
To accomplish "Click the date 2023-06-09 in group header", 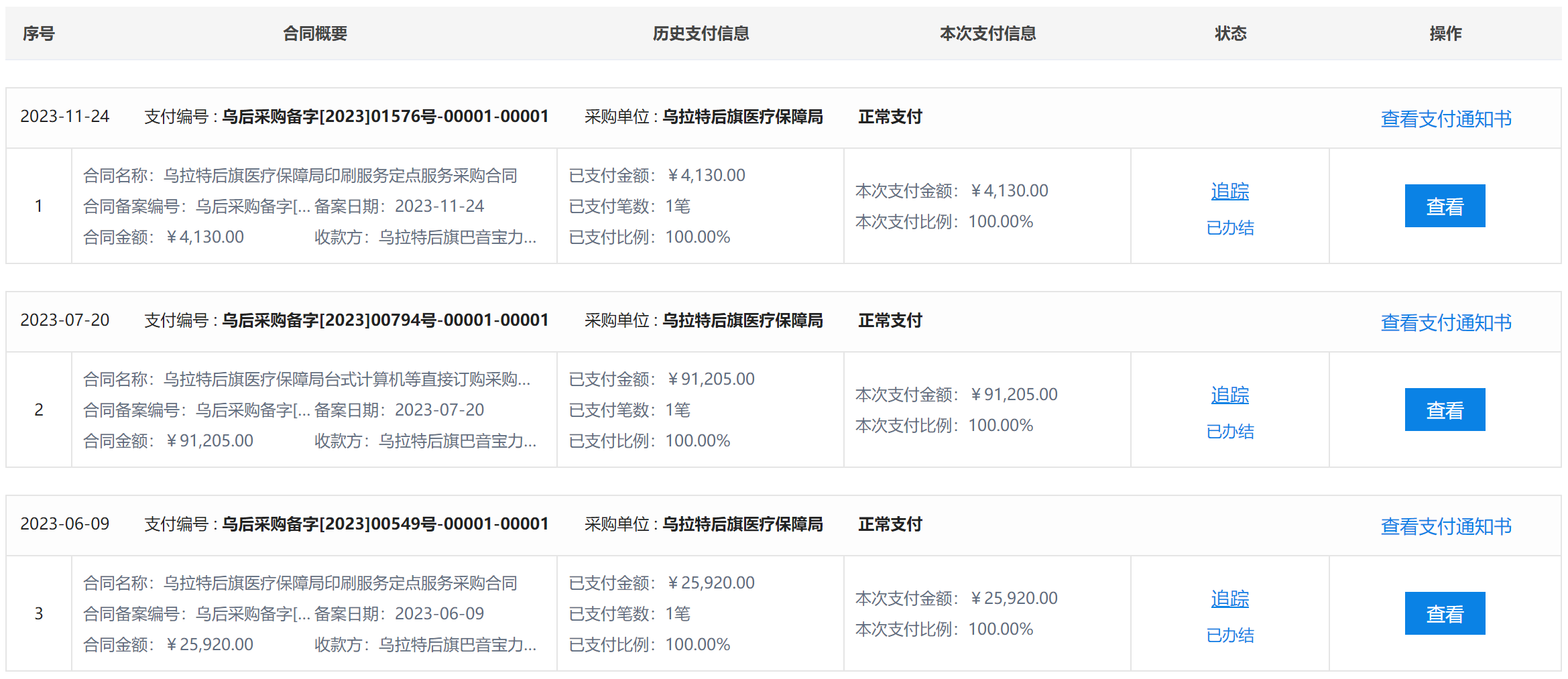I will [65, 524].
